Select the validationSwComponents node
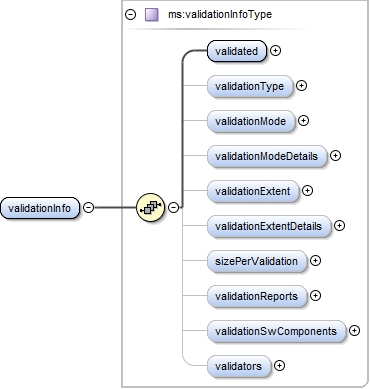 (x=277, y=331)
